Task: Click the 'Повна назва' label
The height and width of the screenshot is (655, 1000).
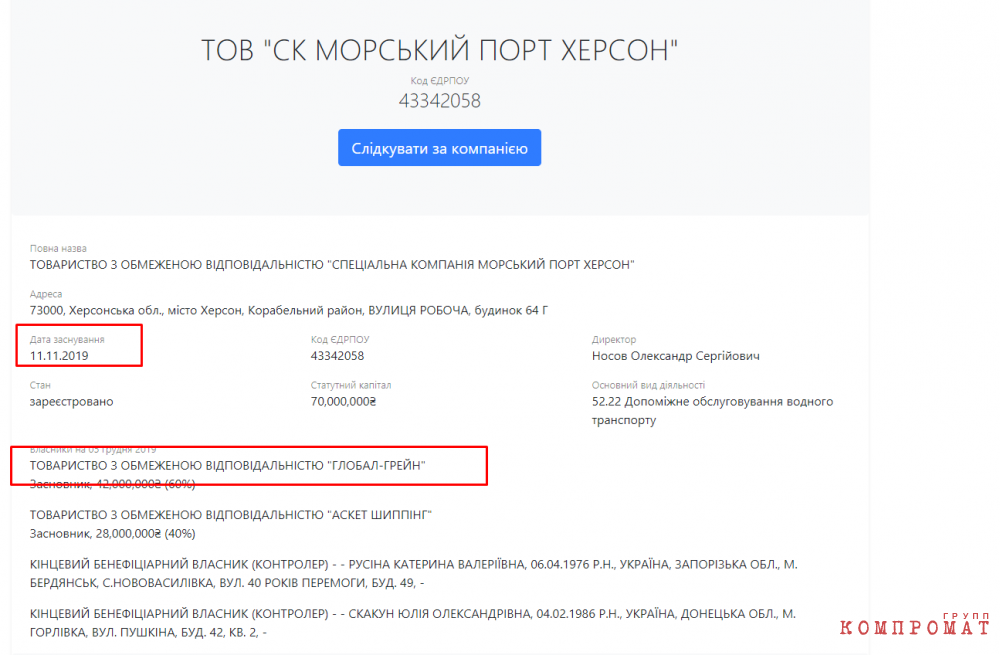Action: click(x=58, y=249)
